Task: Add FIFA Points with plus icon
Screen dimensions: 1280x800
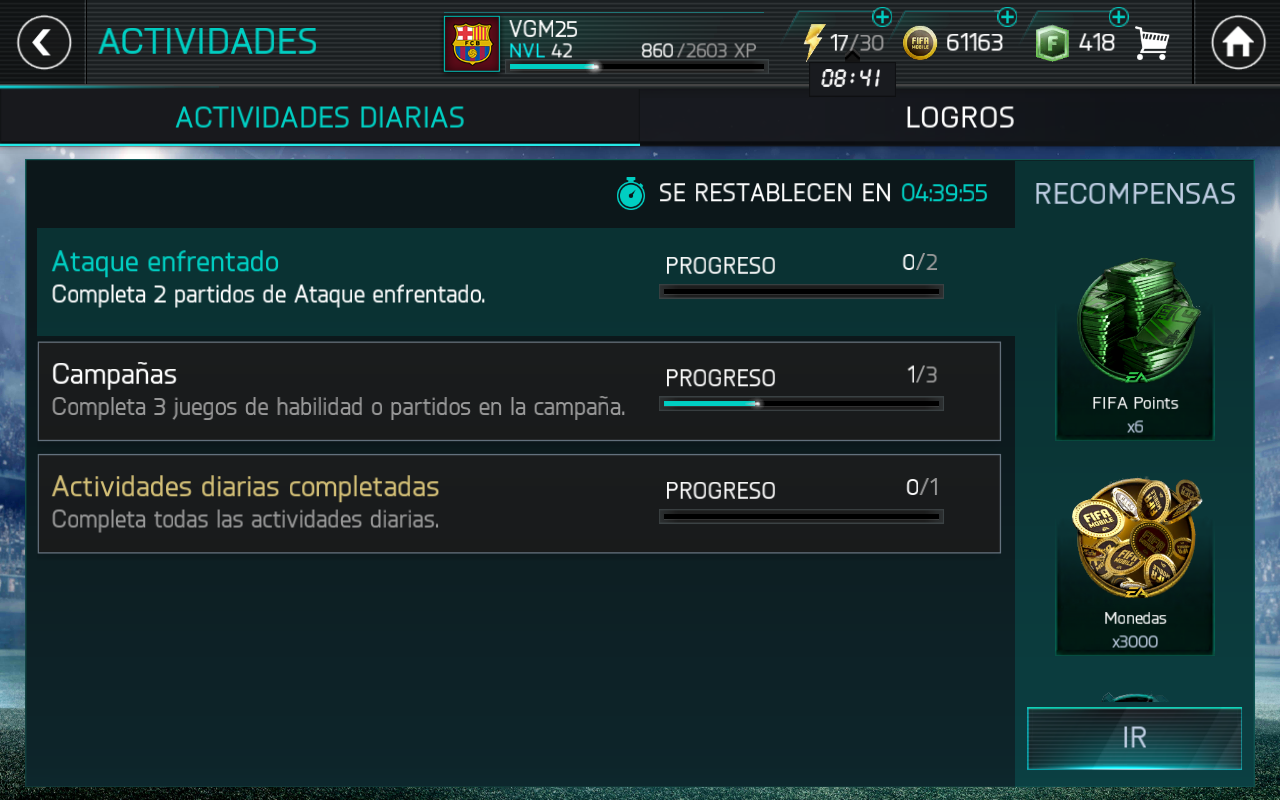Action: 1119,17
